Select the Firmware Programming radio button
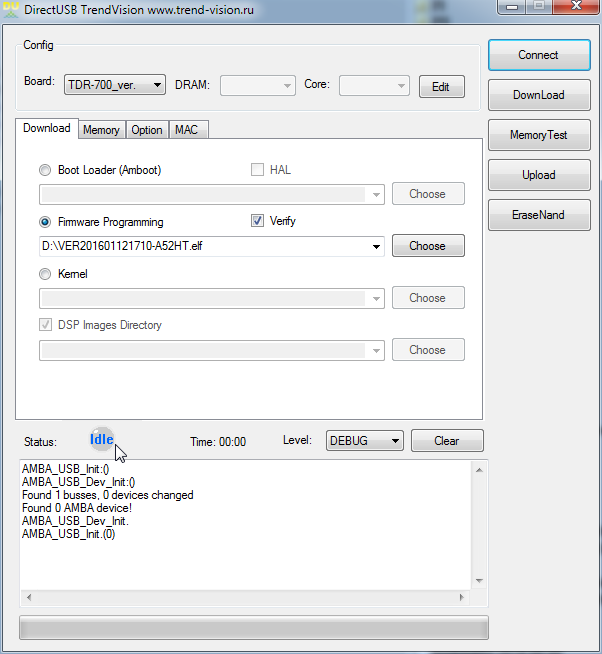Viewport: 602px width, 654px height. tap(45, 222)
